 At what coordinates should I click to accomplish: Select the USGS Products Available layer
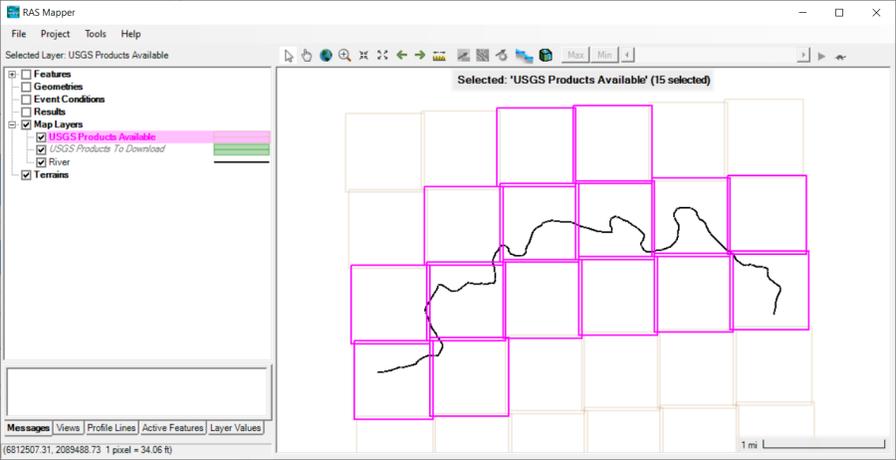102,137
